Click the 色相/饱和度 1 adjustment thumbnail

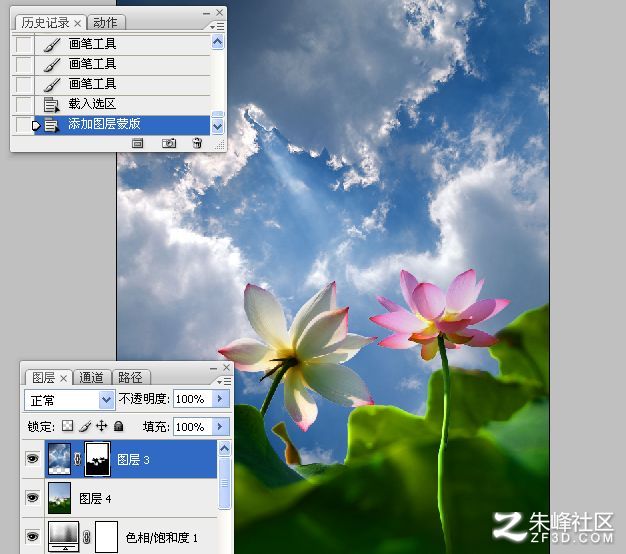pyautogui.click(x=64, y=536)
